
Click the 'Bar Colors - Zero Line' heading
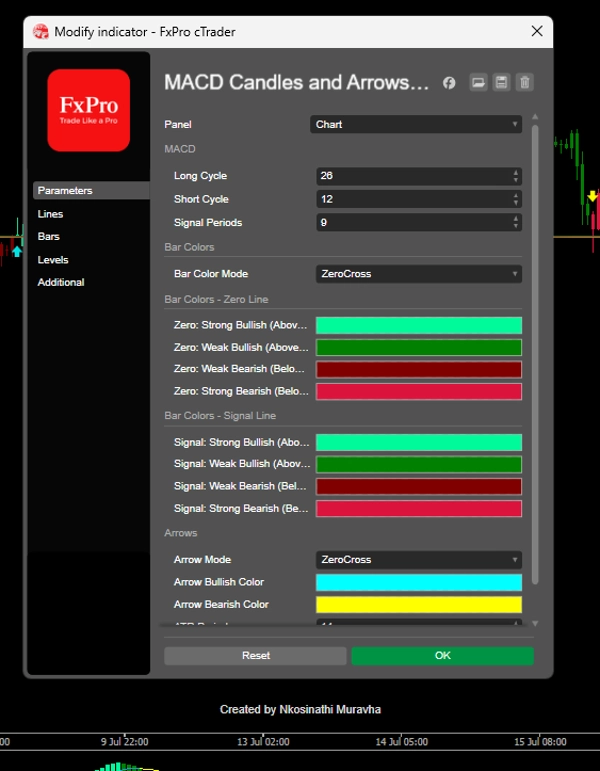tap(216, 299)
